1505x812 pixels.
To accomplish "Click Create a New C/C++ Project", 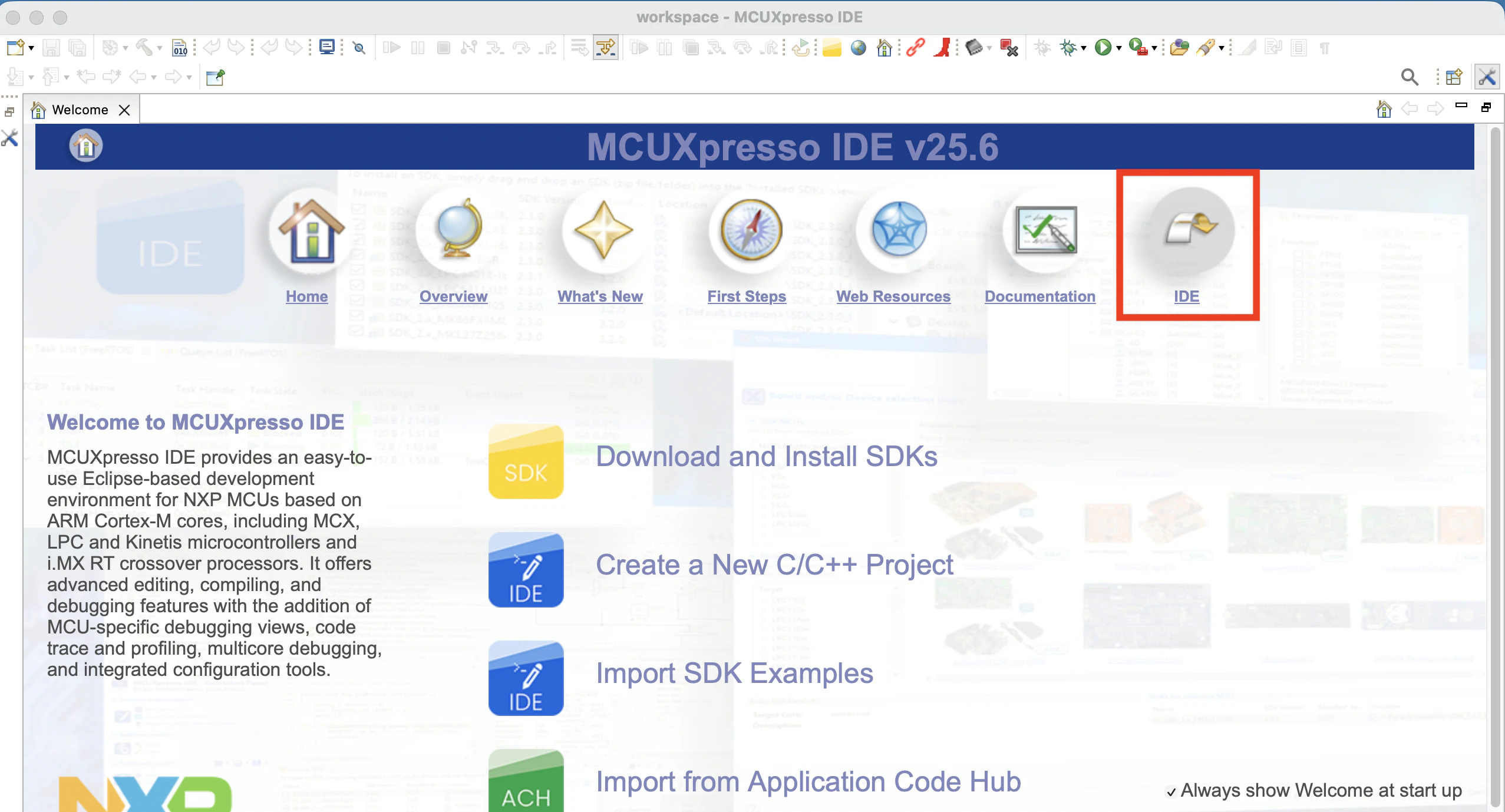I will [774, 565].
